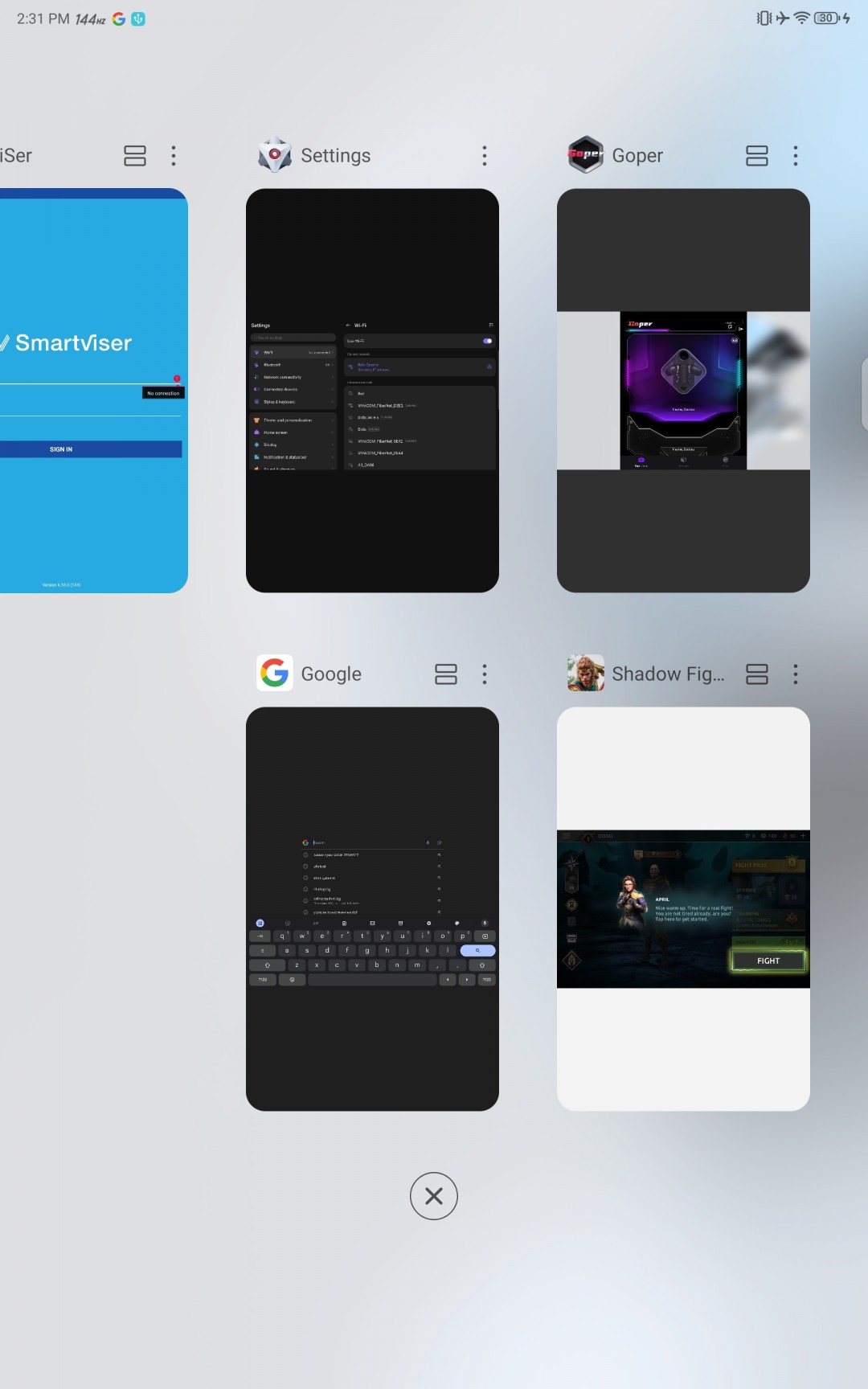Open split-screen for Shadow Fight

pos(757,674)
